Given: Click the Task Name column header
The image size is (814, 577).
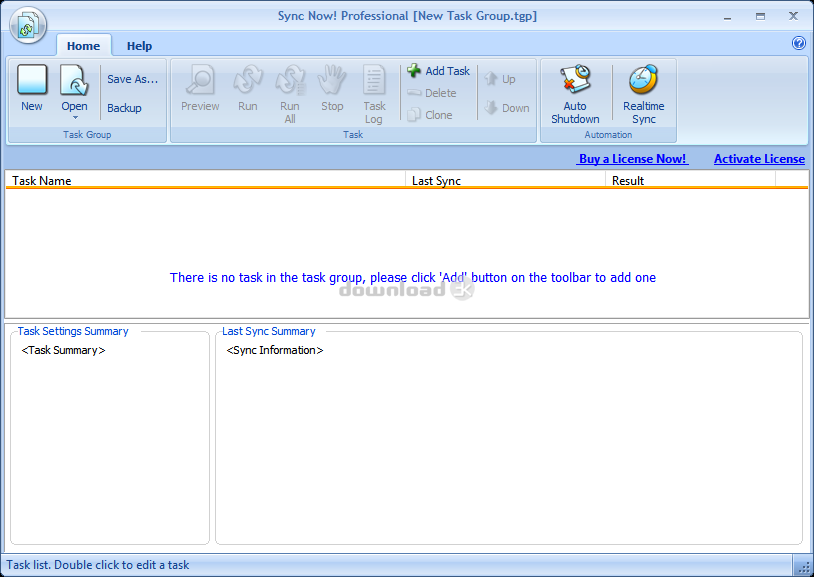Looking at the screenshot, I should 206,180.
